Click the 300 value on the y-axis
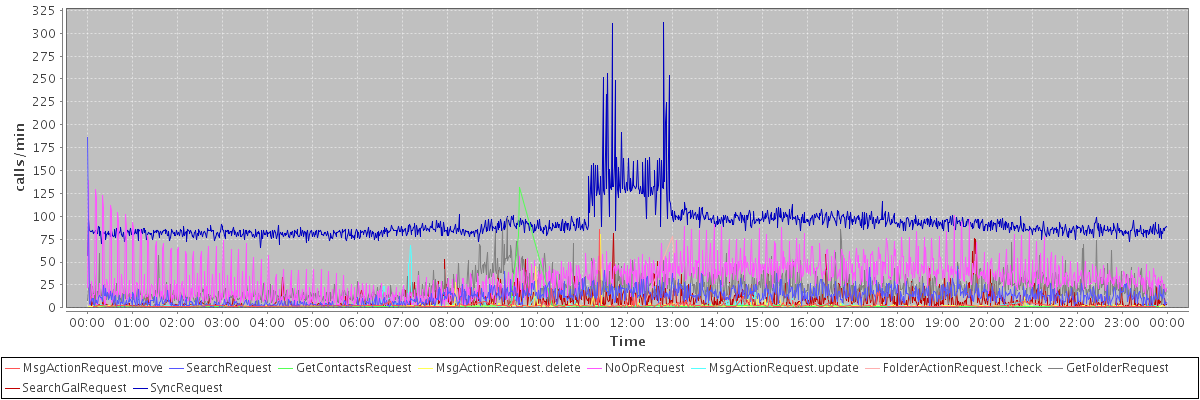1200x400 pixels. (x=43, y=33)
